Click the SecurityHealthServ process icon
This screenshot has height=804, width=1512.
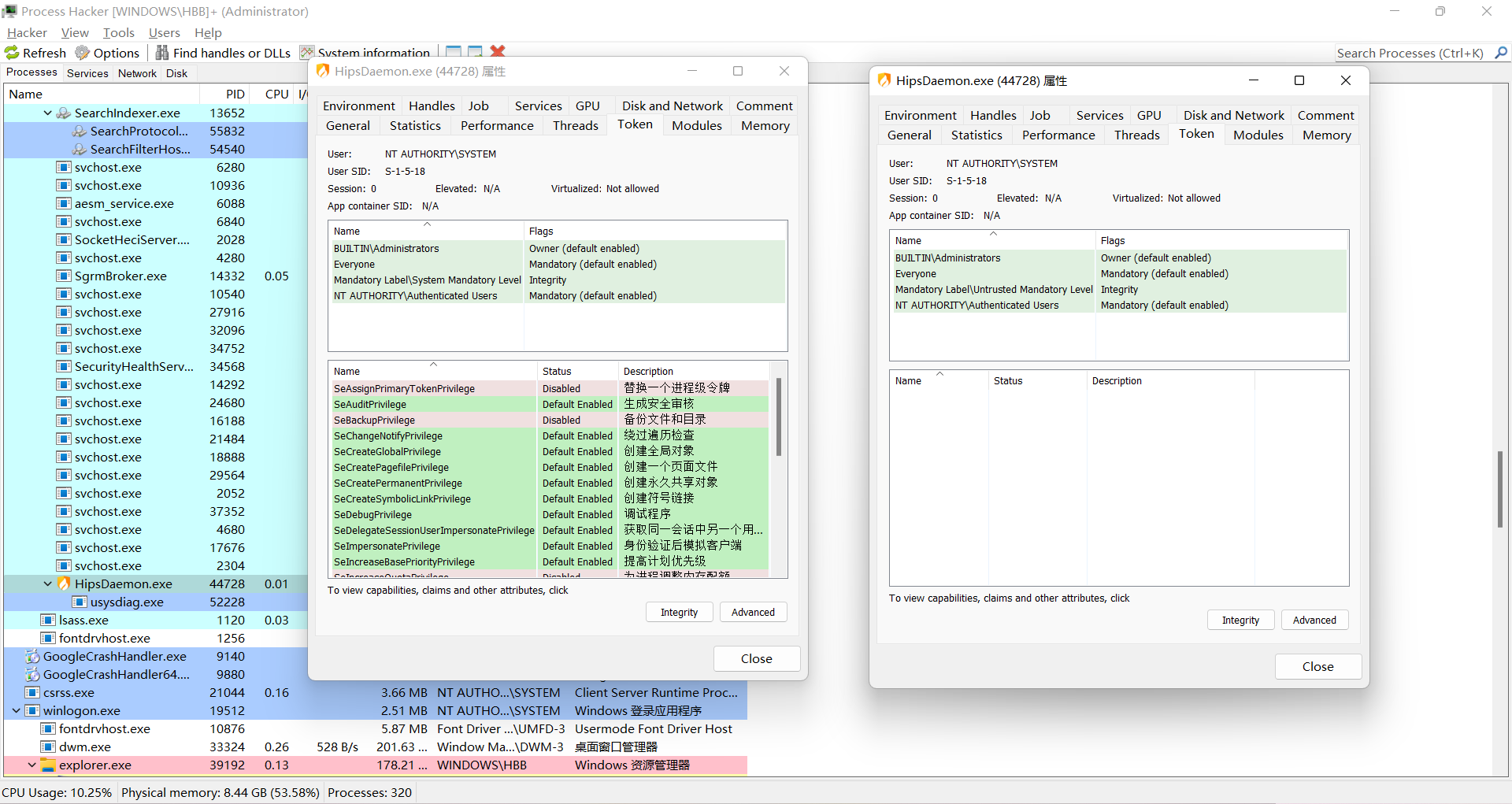pyautogui.click(x=64, y=367)
